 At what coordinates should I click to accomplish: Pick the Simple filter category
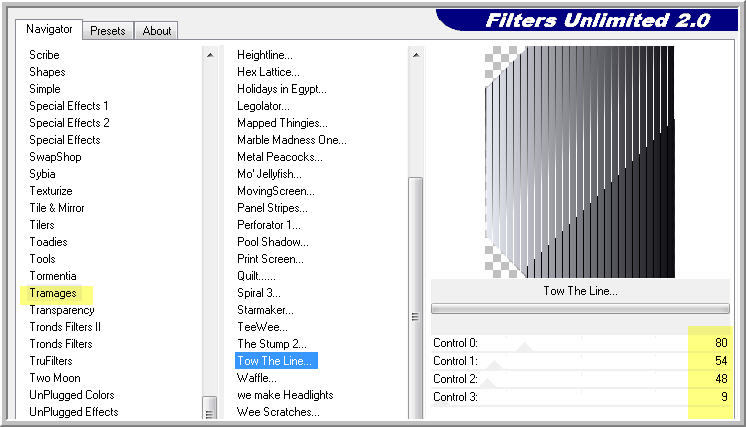click(45, 89)
